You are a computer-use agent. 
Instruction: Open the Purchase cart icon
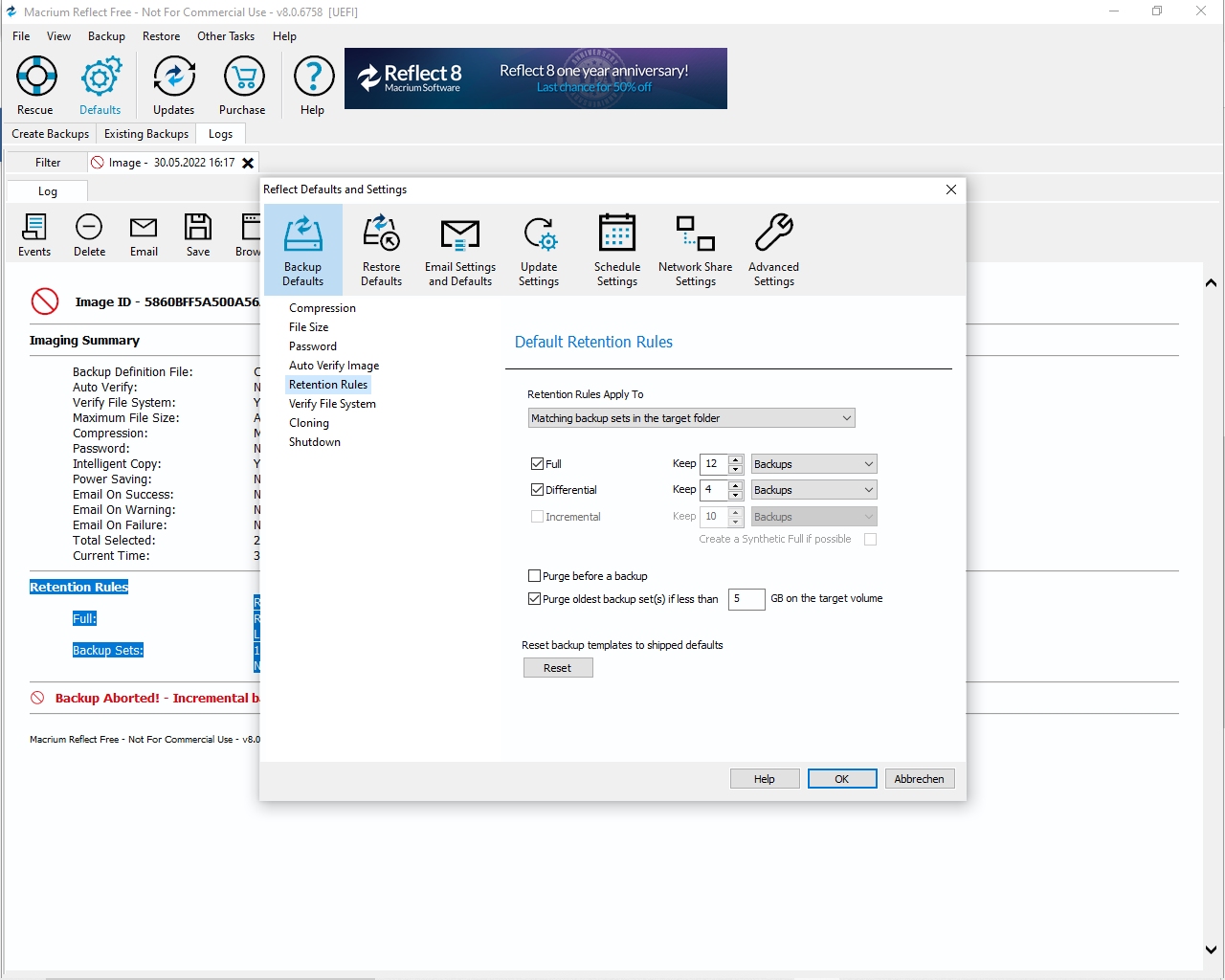pos(243,86)
